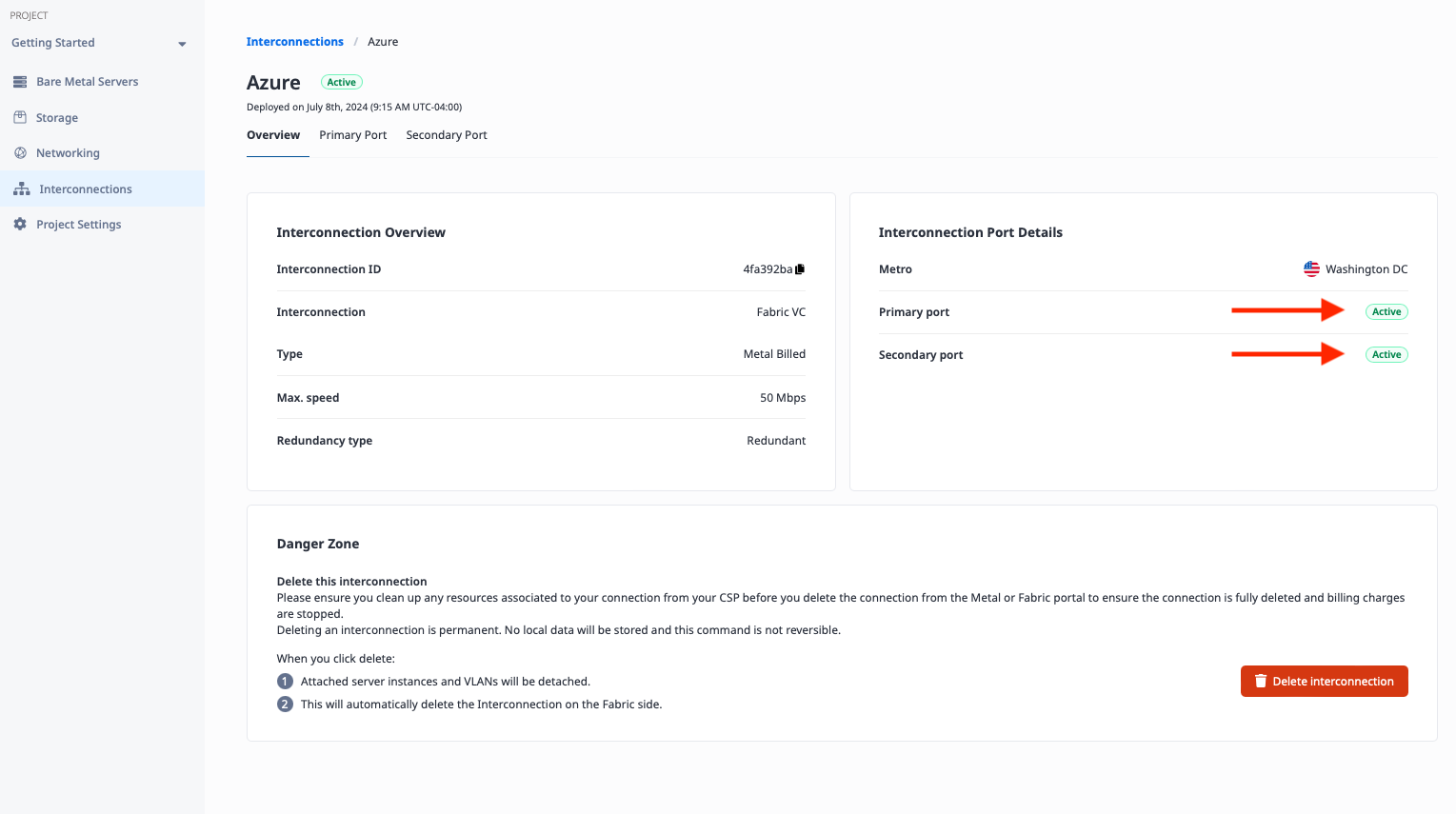Click the Interconnections breadcrumb link
This screenshot has width=1456, height=814.
point(295,42)
